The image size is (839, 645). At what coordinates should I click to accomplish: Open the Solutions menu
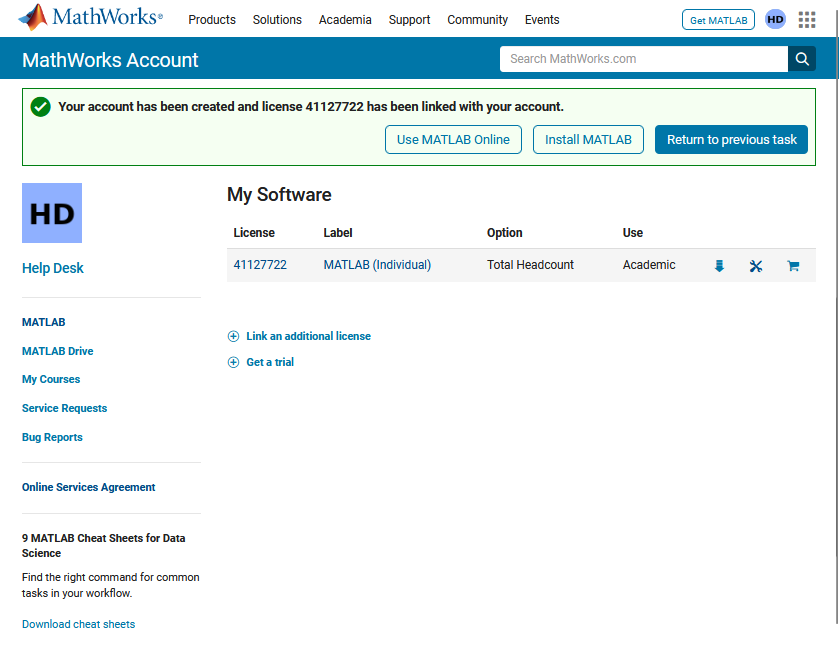pyautogui.click(x=277, y=20)
